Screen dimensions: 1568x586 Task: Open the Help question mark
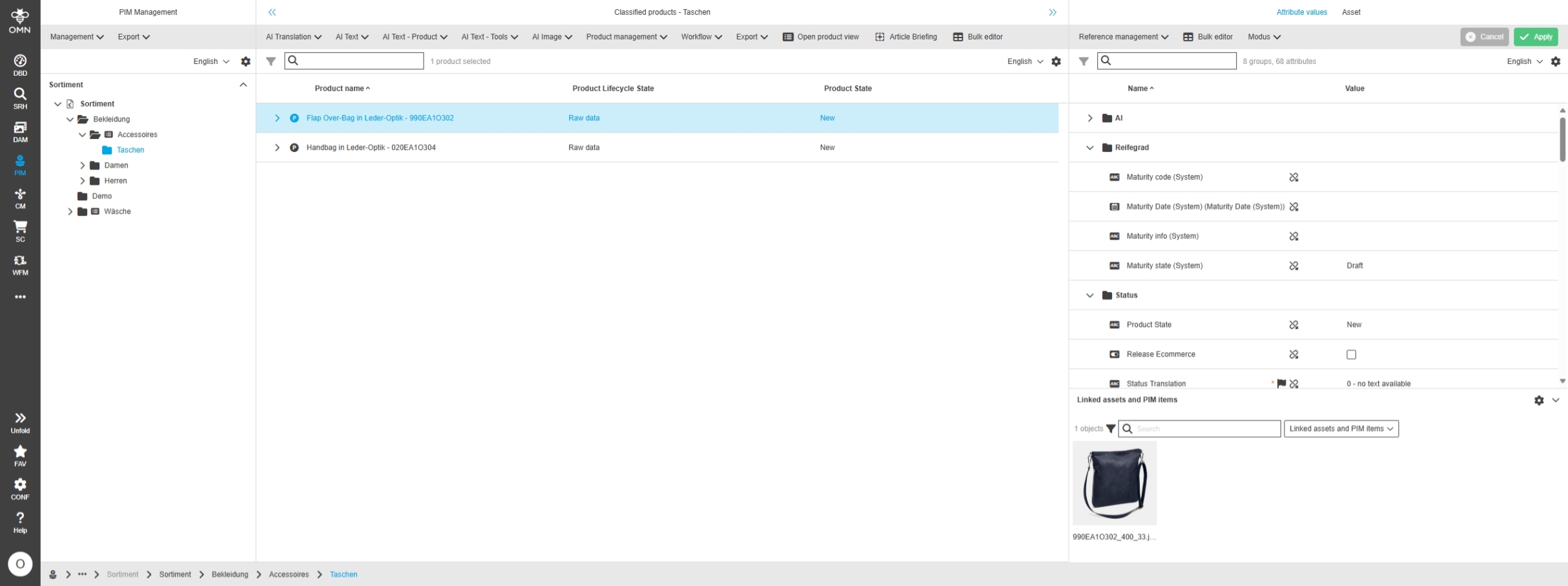(x=20, y=523)
